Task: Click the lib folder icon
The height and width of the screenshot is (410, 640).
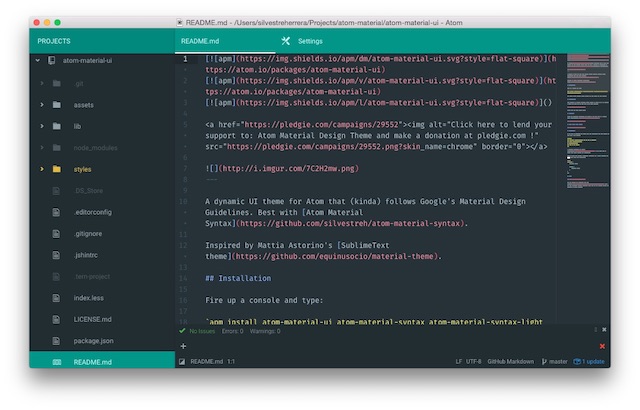Action: pos(57,126)
